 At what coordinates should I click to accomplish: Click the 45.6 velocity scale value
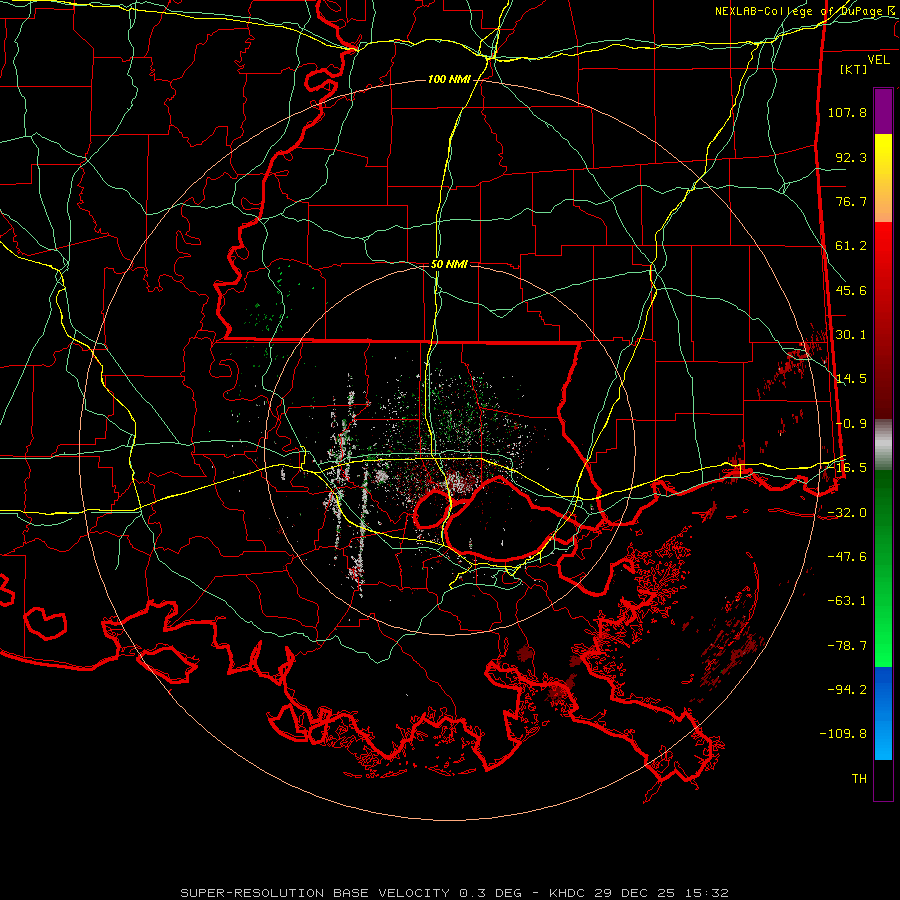(851, 290)
